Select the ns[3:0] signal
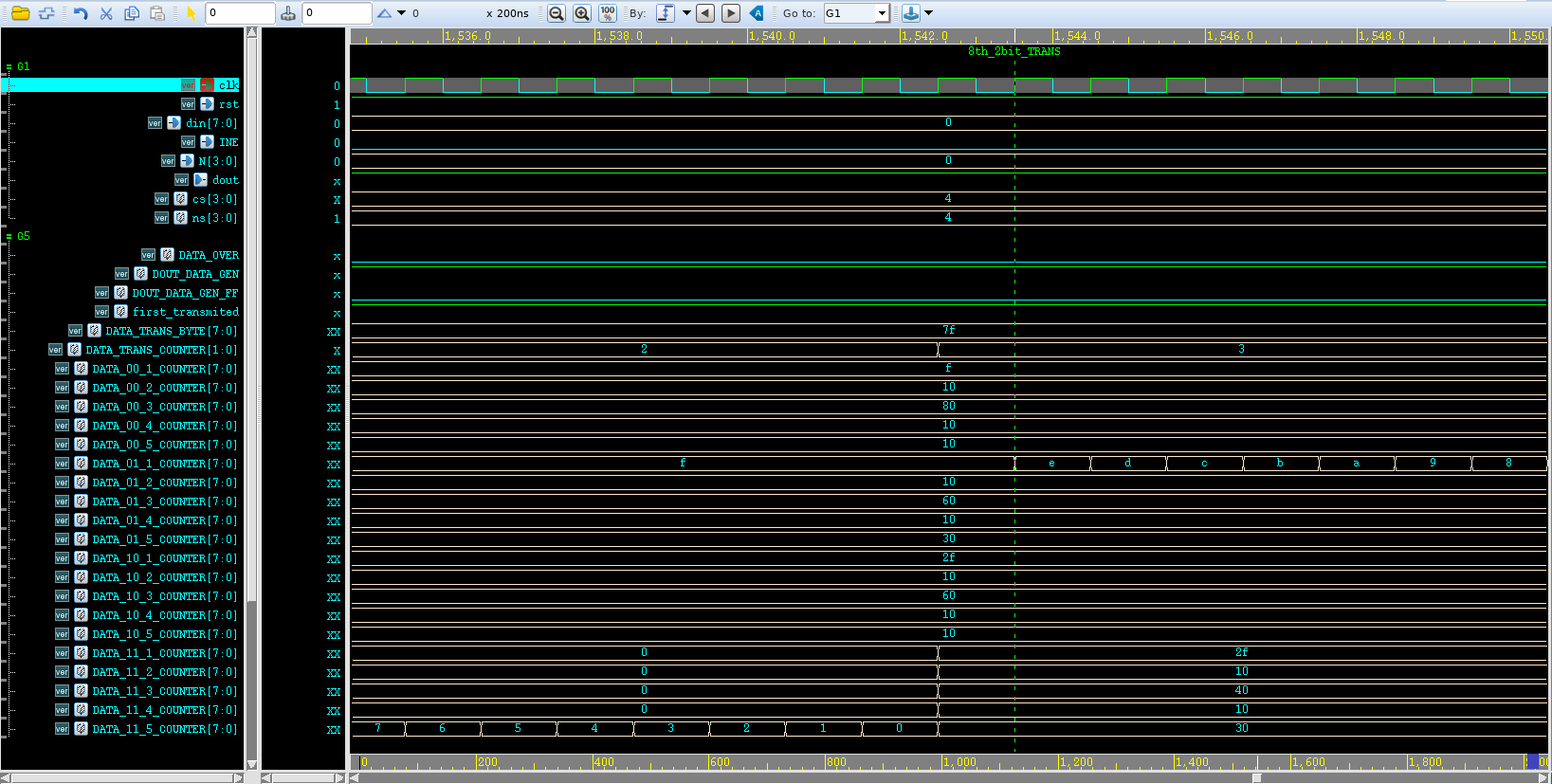Viewport: 1552px width, 784px height. (x=214, y=218)
